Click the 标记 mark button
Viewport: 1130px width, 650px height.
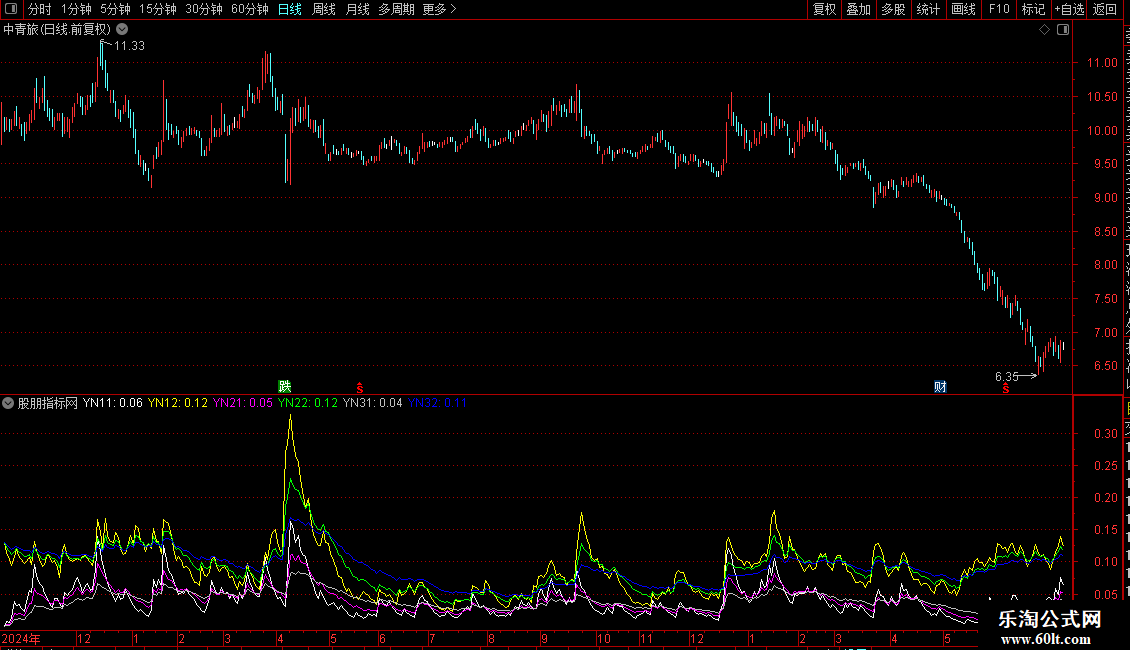click(x=1033, y=9)
